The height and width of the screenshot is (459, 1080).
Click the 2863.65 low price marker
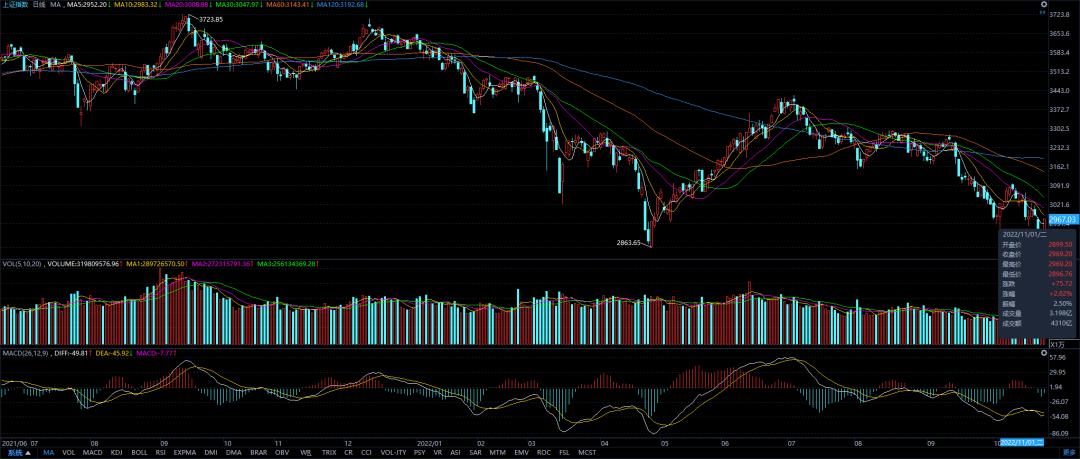coord(629,243)
